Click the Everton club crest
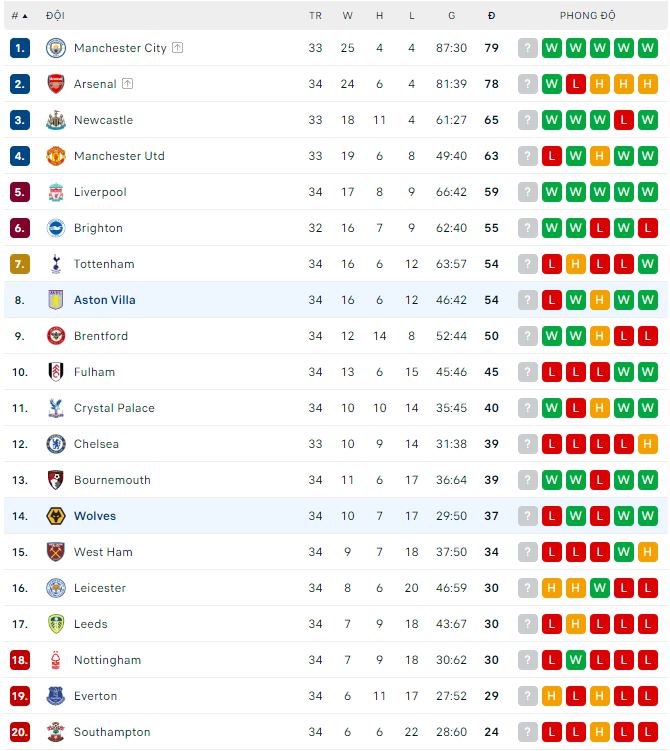 (56, 696)
